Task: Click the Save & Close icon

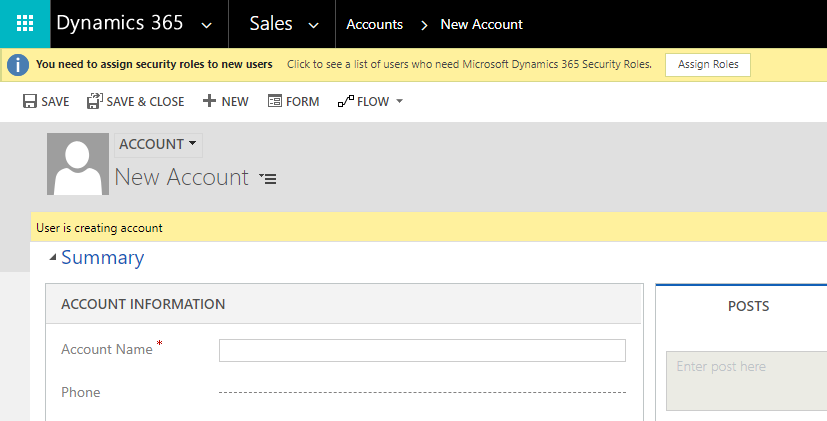Action: click(94, 101)
